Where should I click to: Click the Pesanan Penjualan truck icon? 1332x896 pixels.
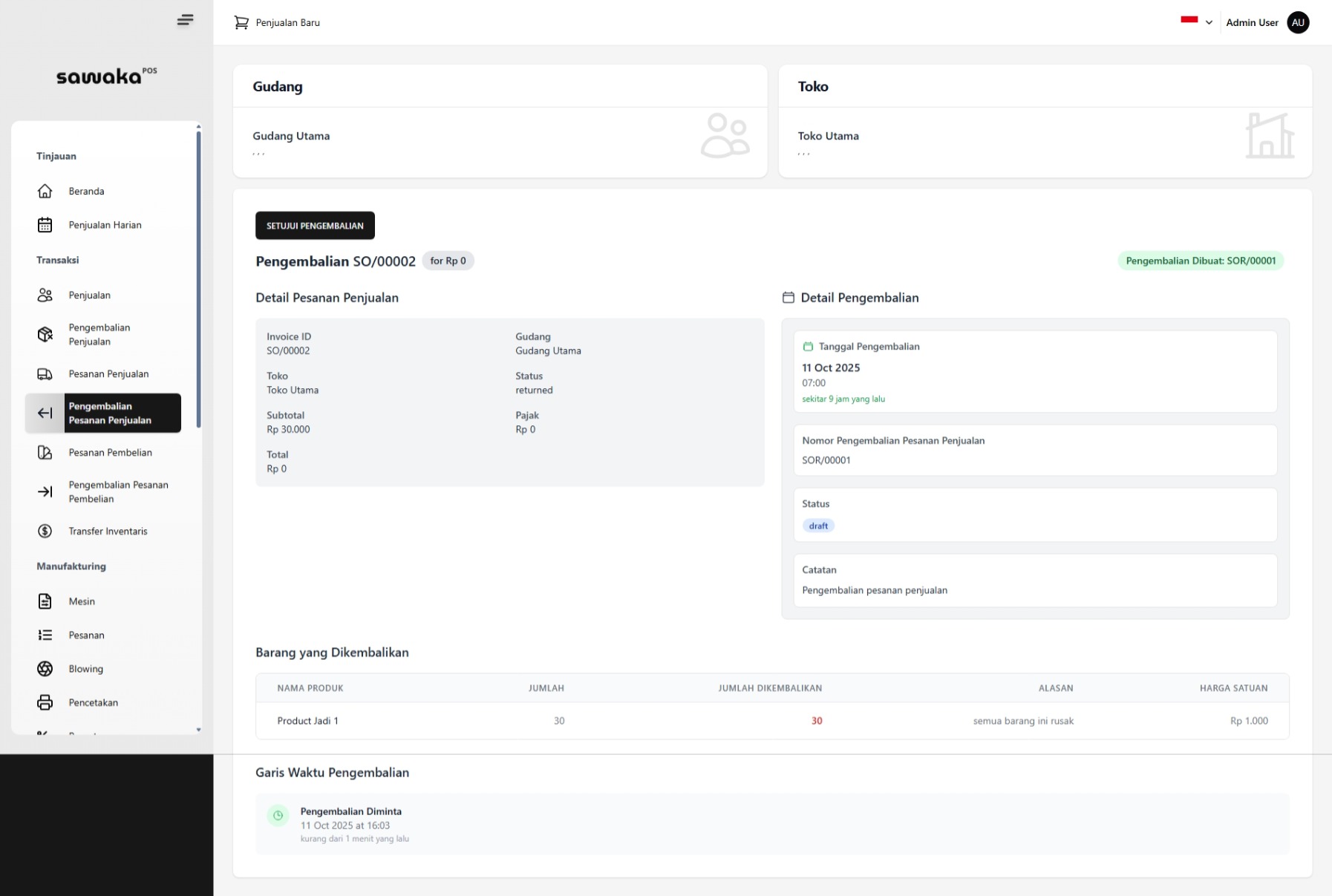[x=45, y=374]
